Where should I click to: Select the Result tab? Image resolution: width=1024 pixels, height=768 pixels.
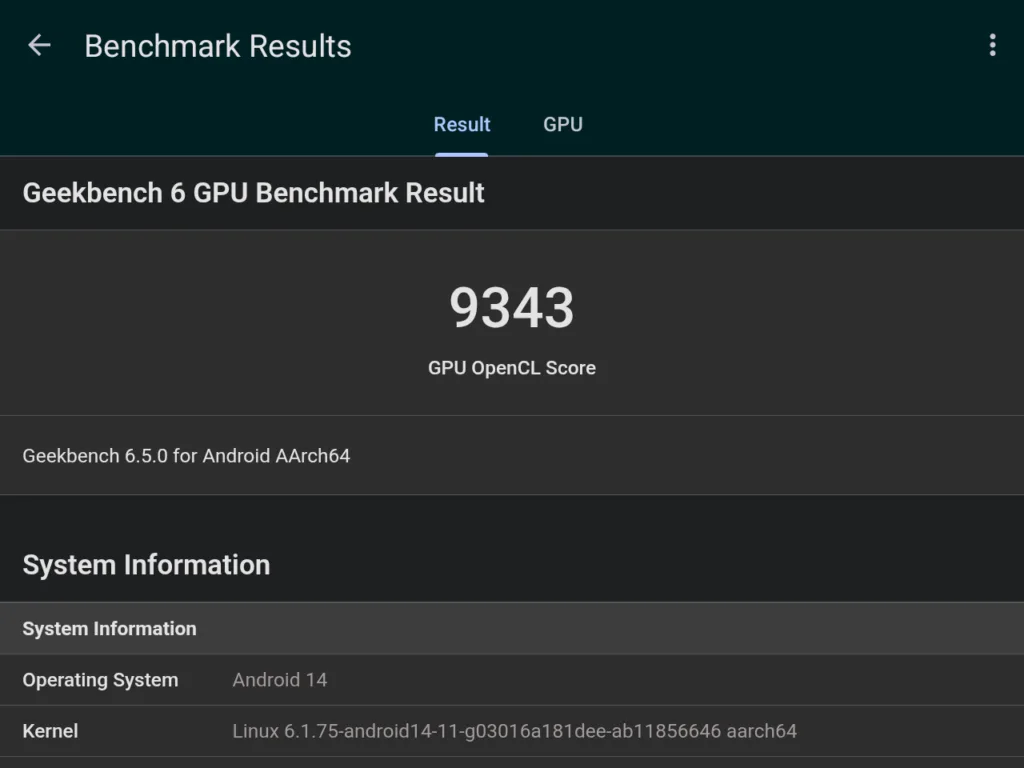pyautogui.click(x=461, y=124)
